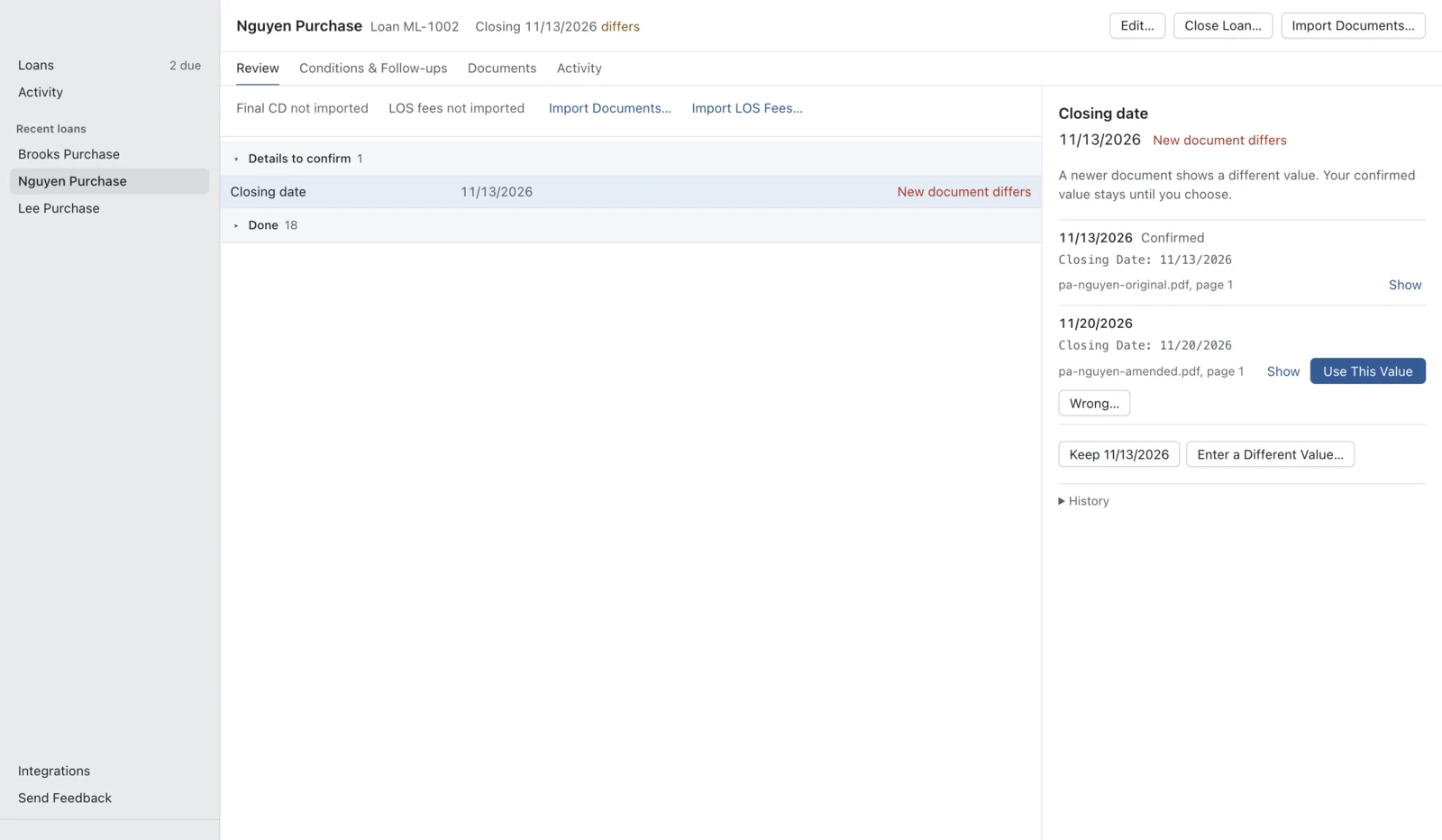1442x840 pixels.
Task: Select the Review tab
Action: tap(258, 68)
